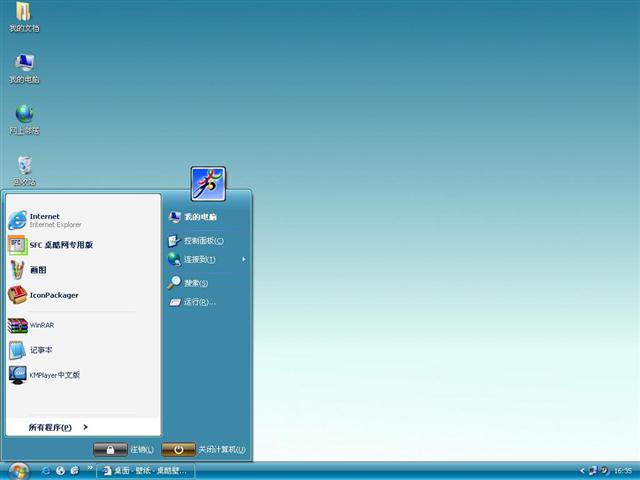The image size is (640, 480).
Task: Click the third quick launch icon
Action: (75, 471)
